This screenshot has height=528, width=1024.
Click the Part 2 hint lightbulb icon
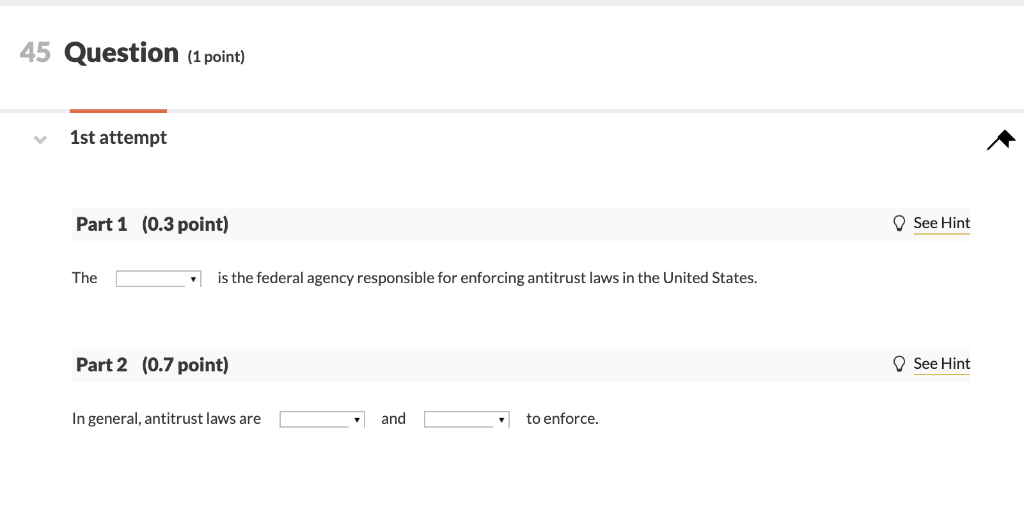[899, 364]
